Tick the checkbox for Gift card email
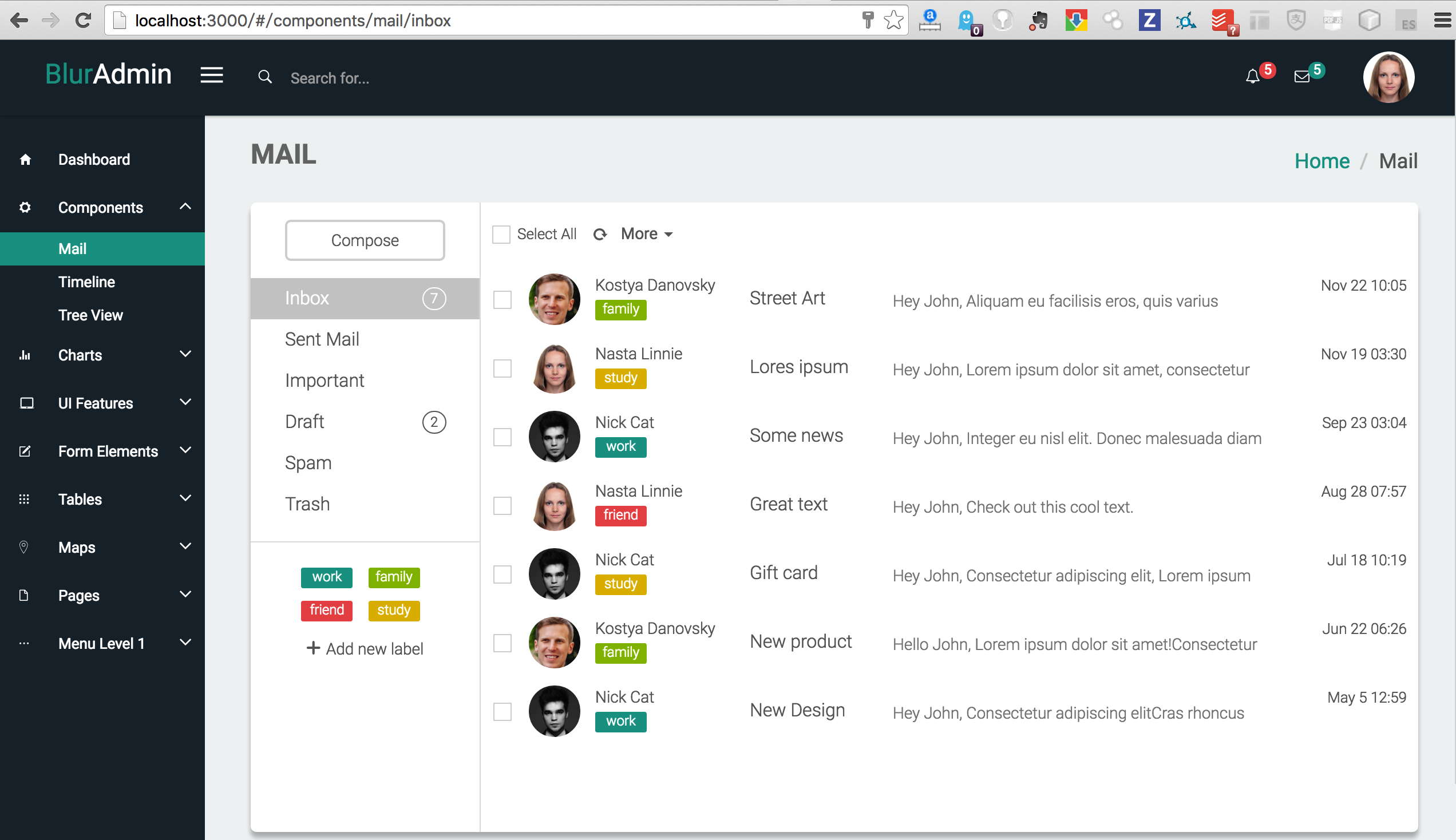 (x=503, y=574)
